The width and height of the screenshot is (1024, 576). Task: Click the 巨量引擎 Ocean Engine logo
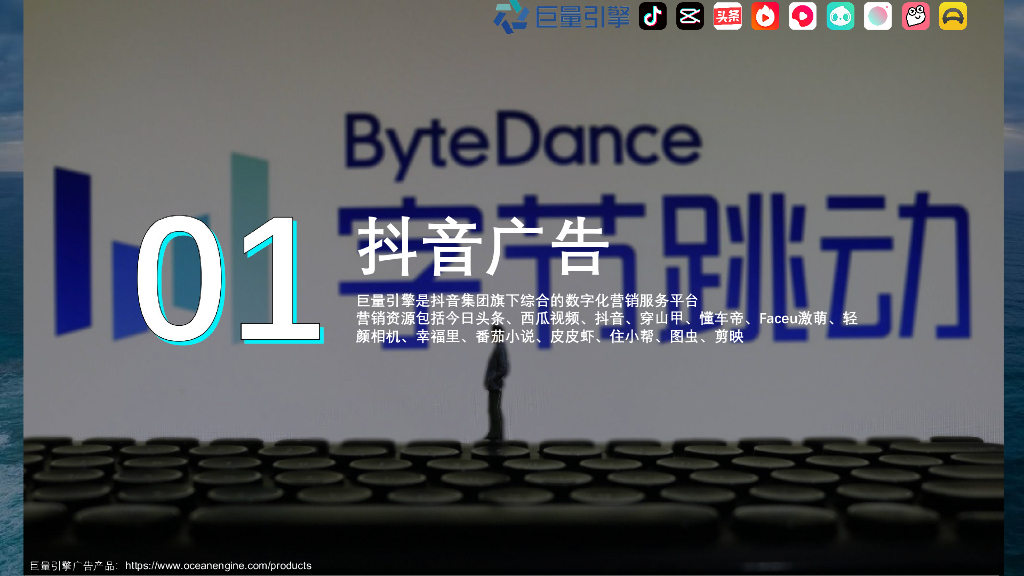[562, 16]
